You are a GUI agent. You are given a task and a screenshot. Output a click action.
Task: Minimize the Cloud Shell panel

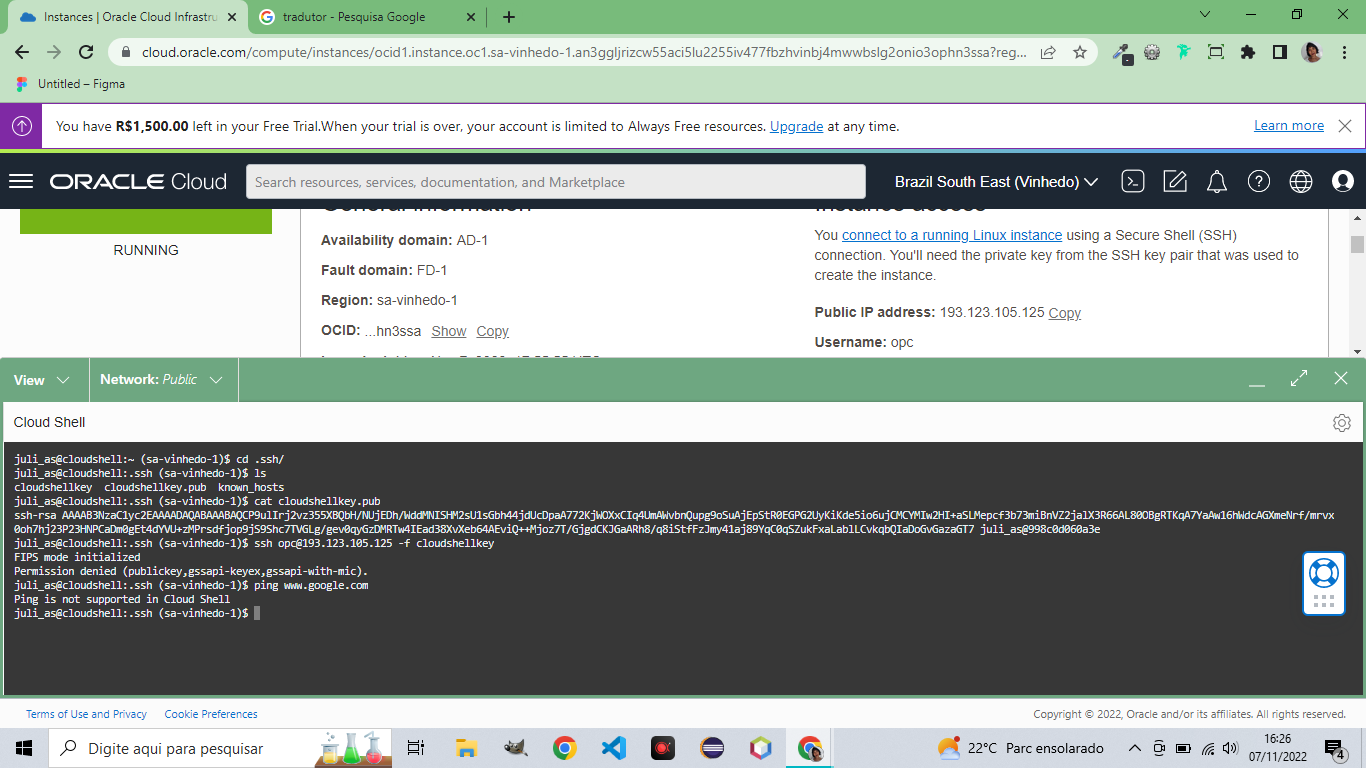click(1257, 383)
